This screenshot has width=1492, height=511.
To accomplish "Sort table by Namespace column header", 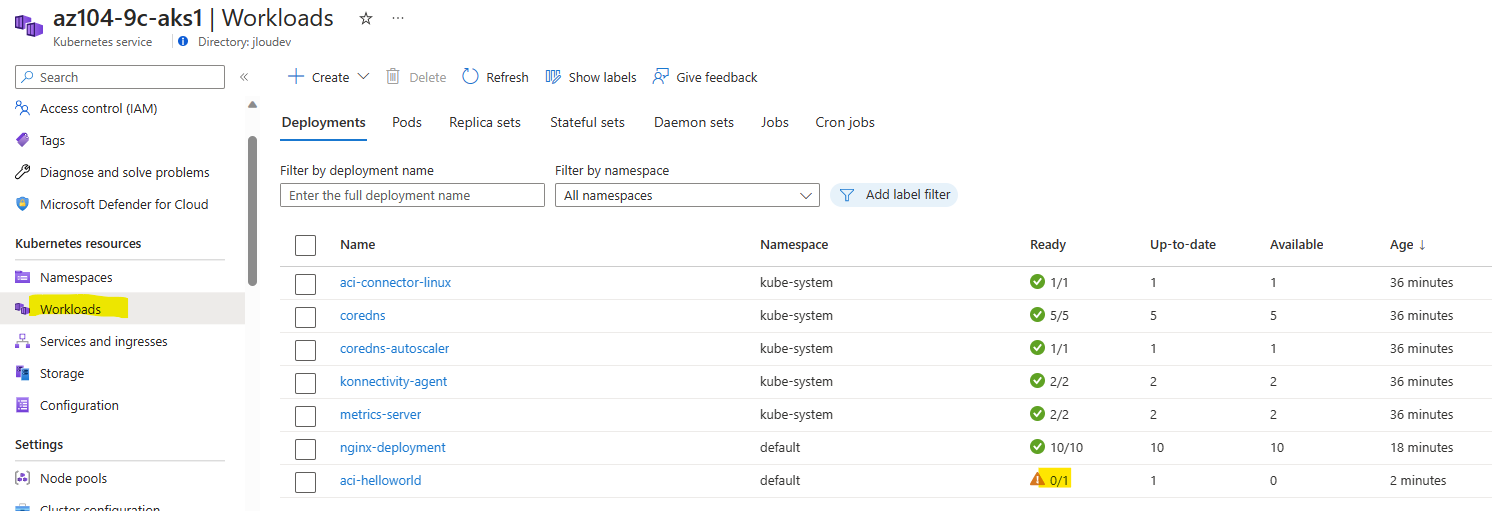I will pyautogui.click(x=794, y=245).
